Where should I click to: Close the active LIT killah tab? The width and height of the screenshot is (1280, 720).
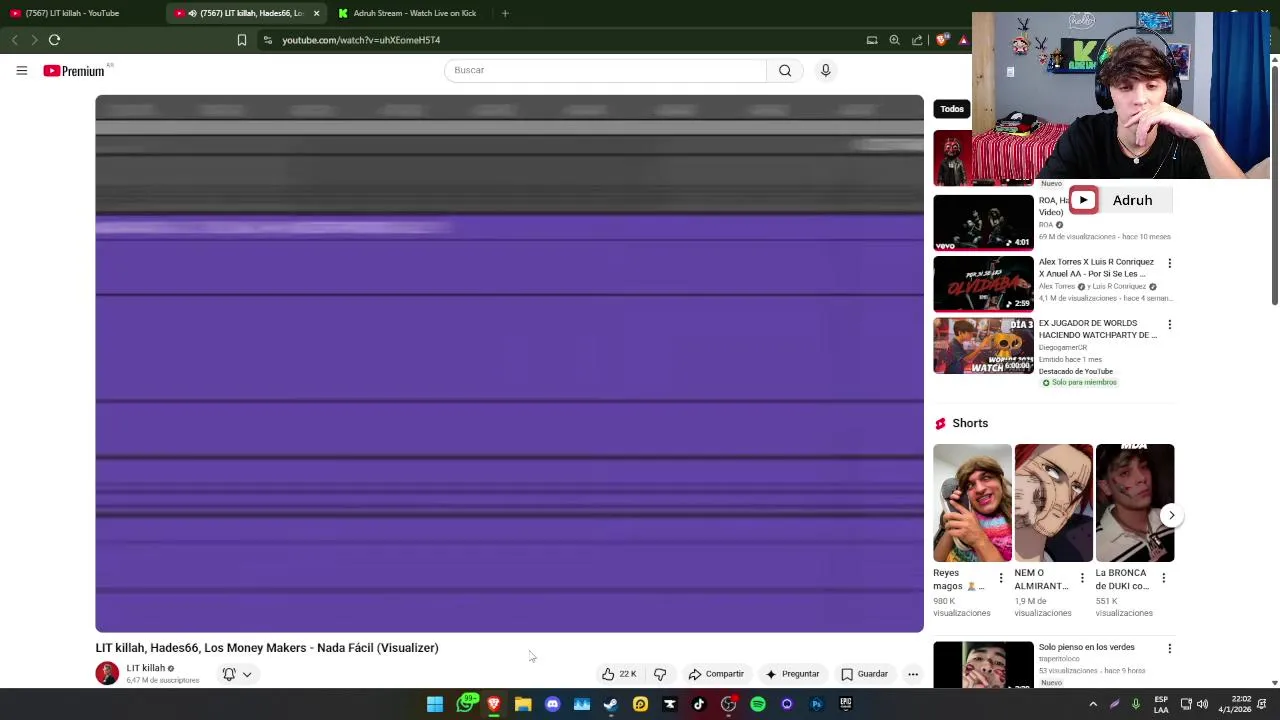[316, 13]
